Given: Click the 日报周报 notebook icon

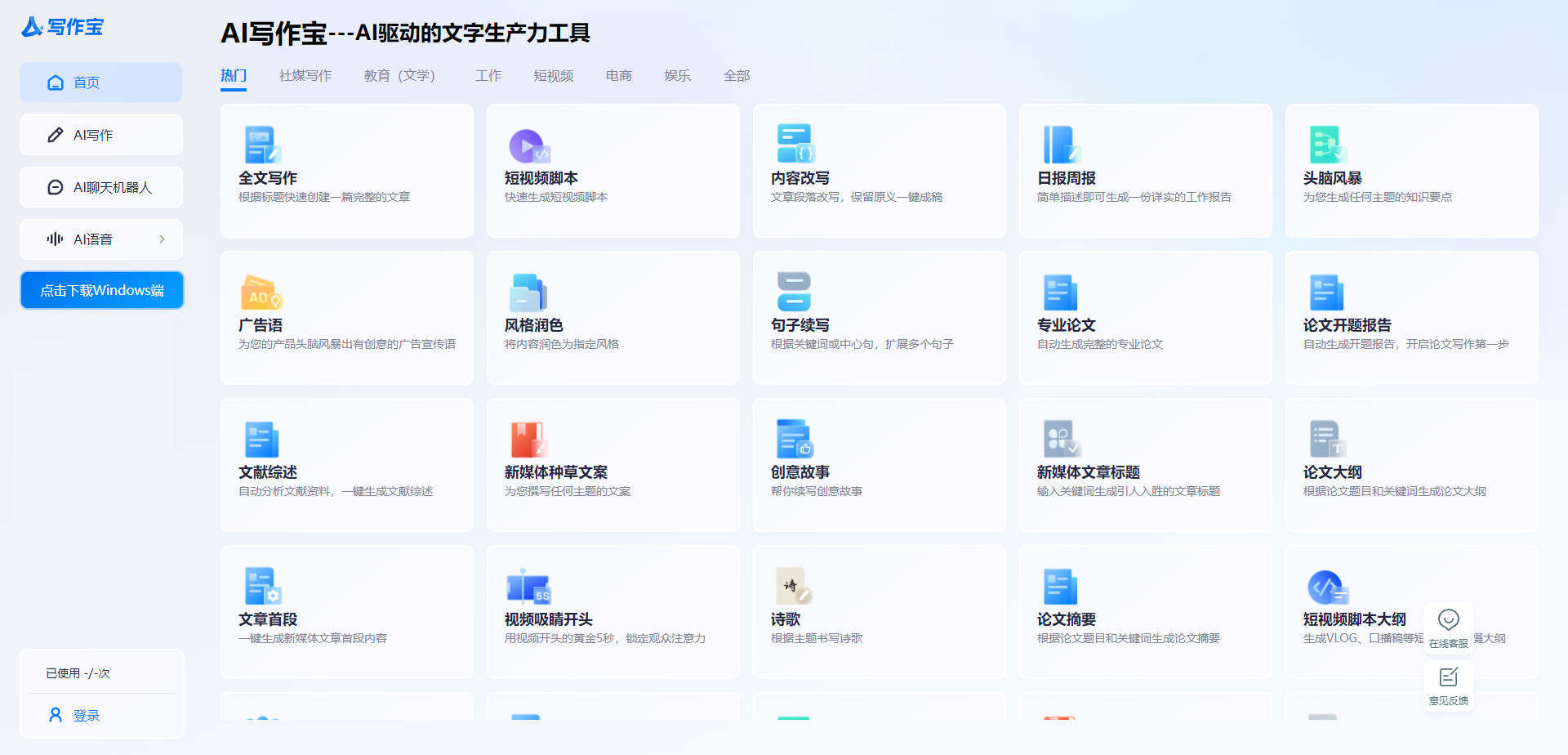Looking at the screenshot, I should [1061, 145].
